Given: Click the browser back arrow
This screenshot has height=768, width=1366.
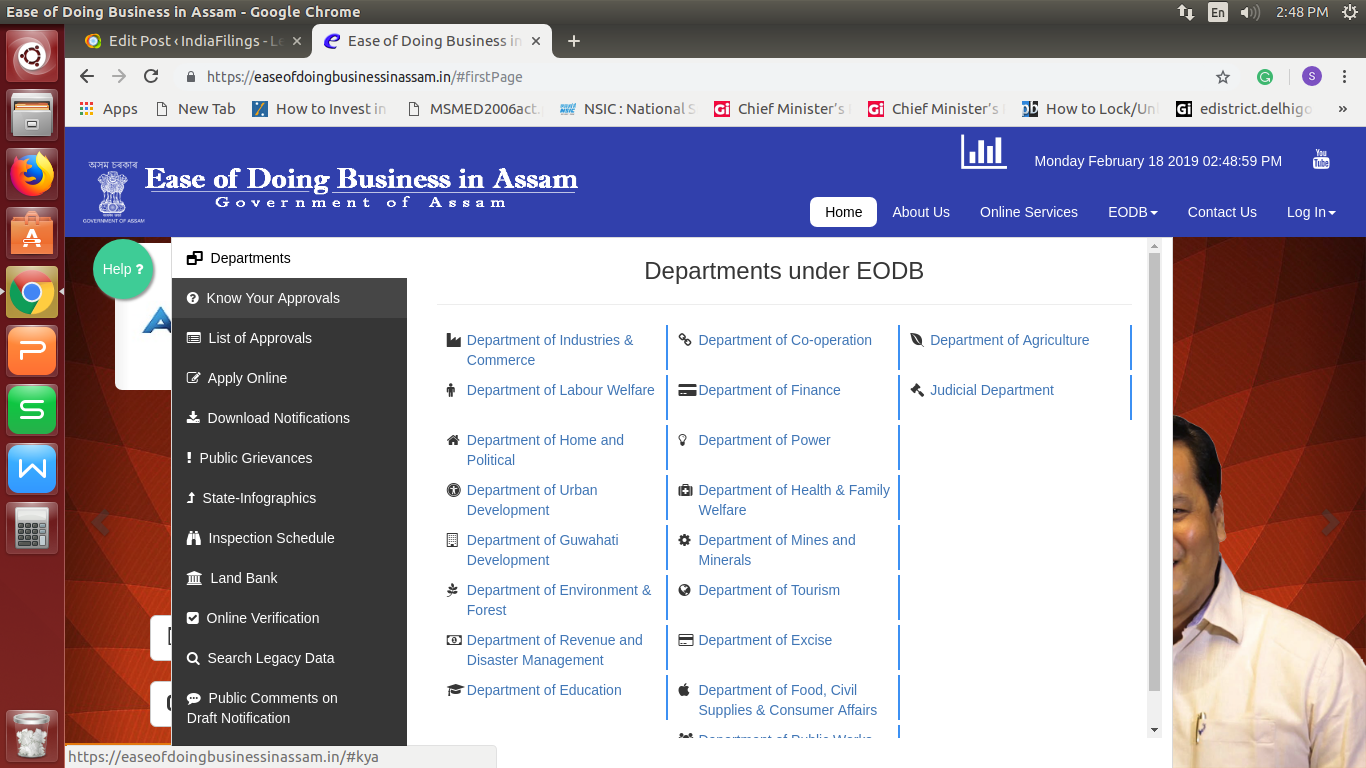Looking at the screenshot, I should coord(86,76).
